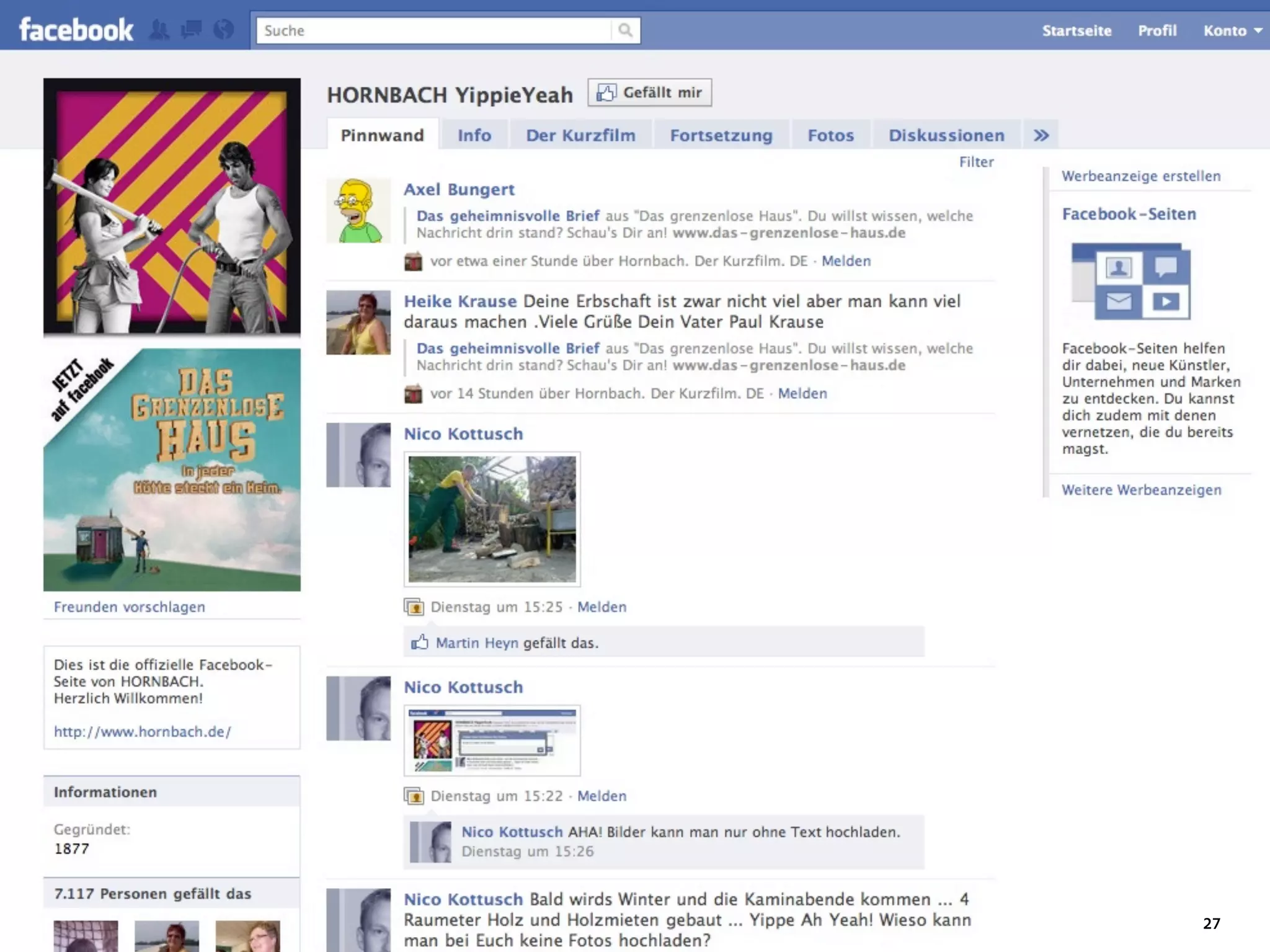Click Freunden vorschlagen link
The width and height of the screenshot is (1270, 952).
[129, 607]
